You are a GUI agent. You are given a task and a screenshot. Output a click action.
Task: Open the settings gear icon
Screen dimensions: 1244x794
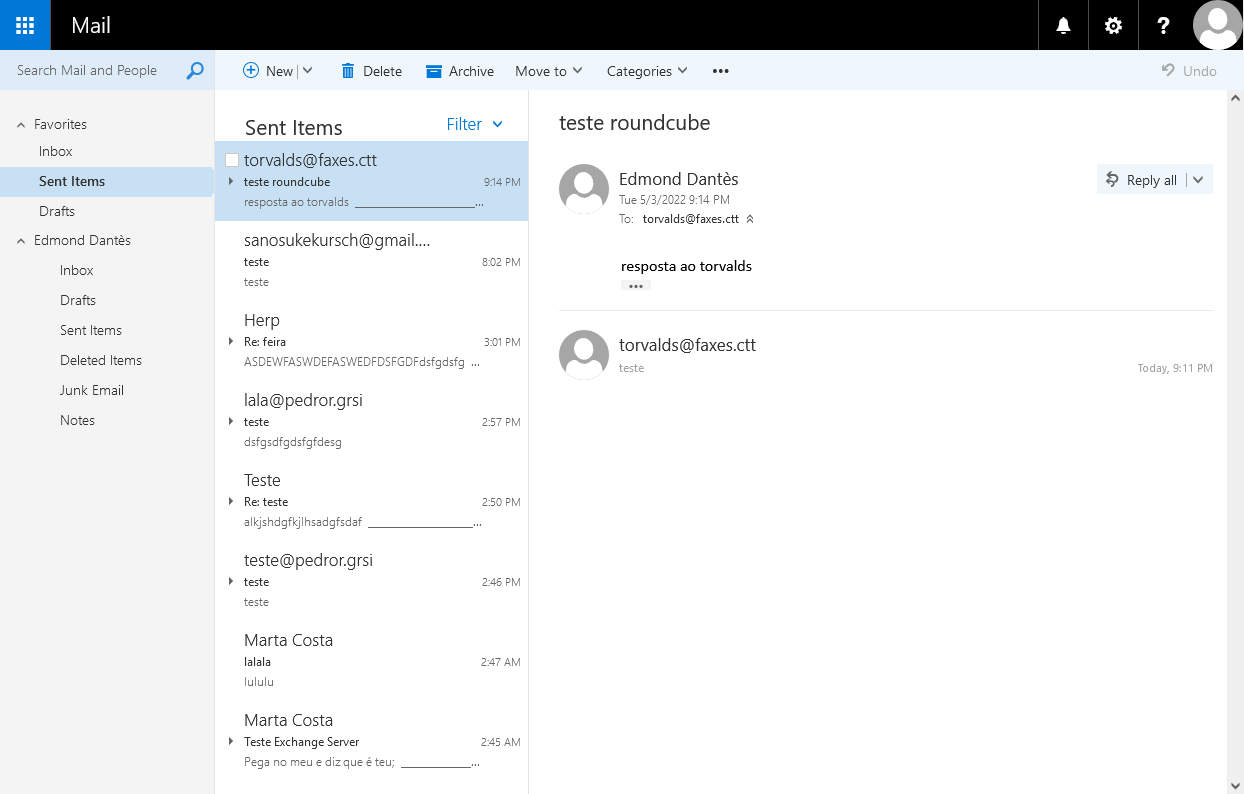1113,25
